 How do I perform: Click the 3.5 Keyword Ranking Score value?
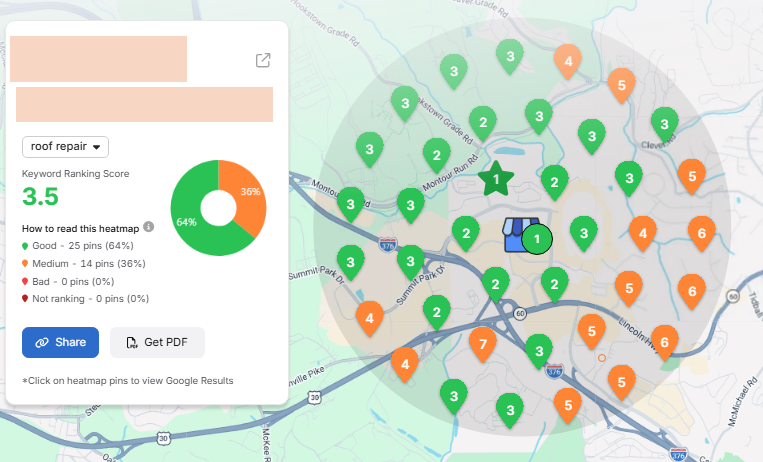pos(40,197)
